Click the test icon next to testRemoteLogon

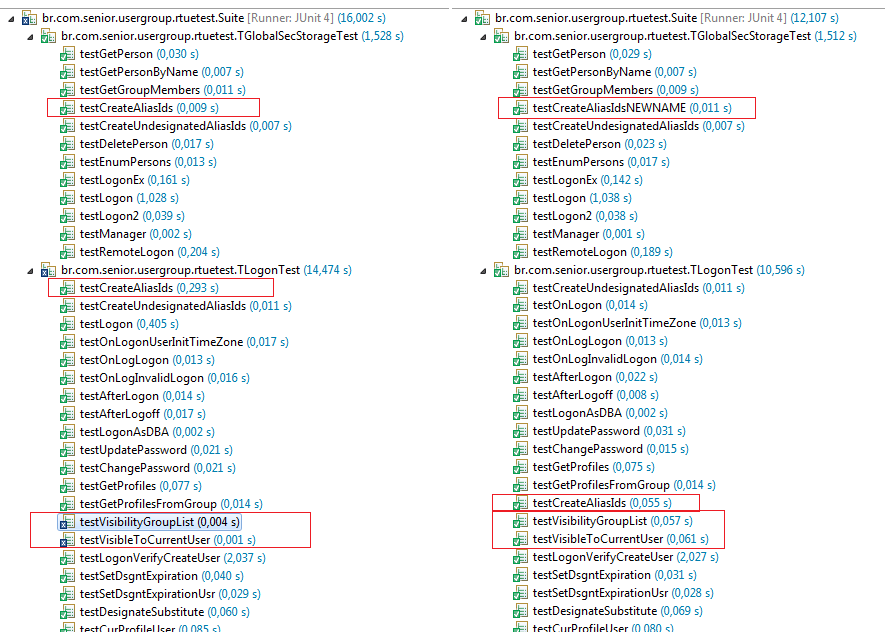tap(67, 251)
